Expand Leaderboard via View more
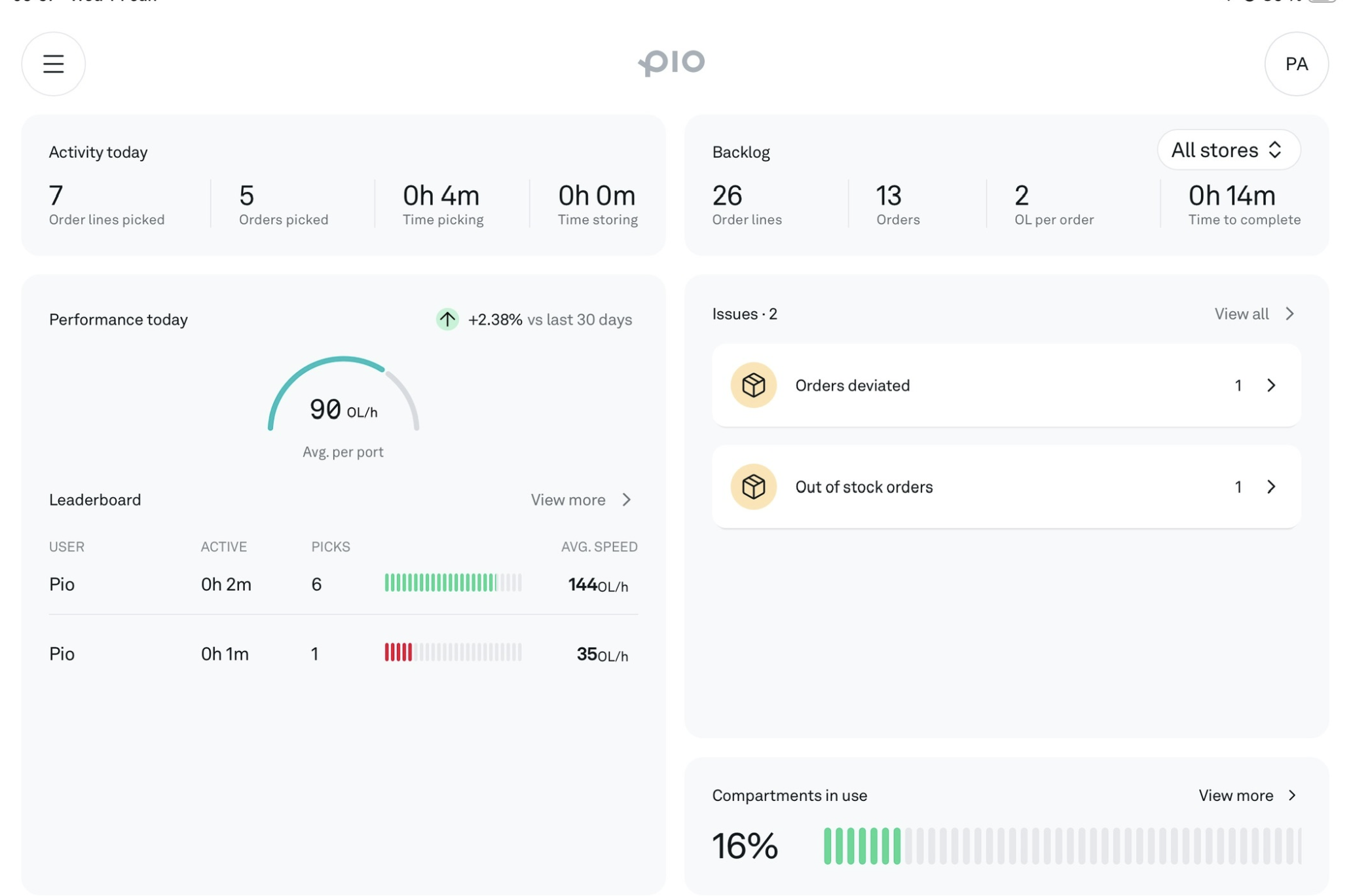This screenshot has width=1353, height=896. 580,500
